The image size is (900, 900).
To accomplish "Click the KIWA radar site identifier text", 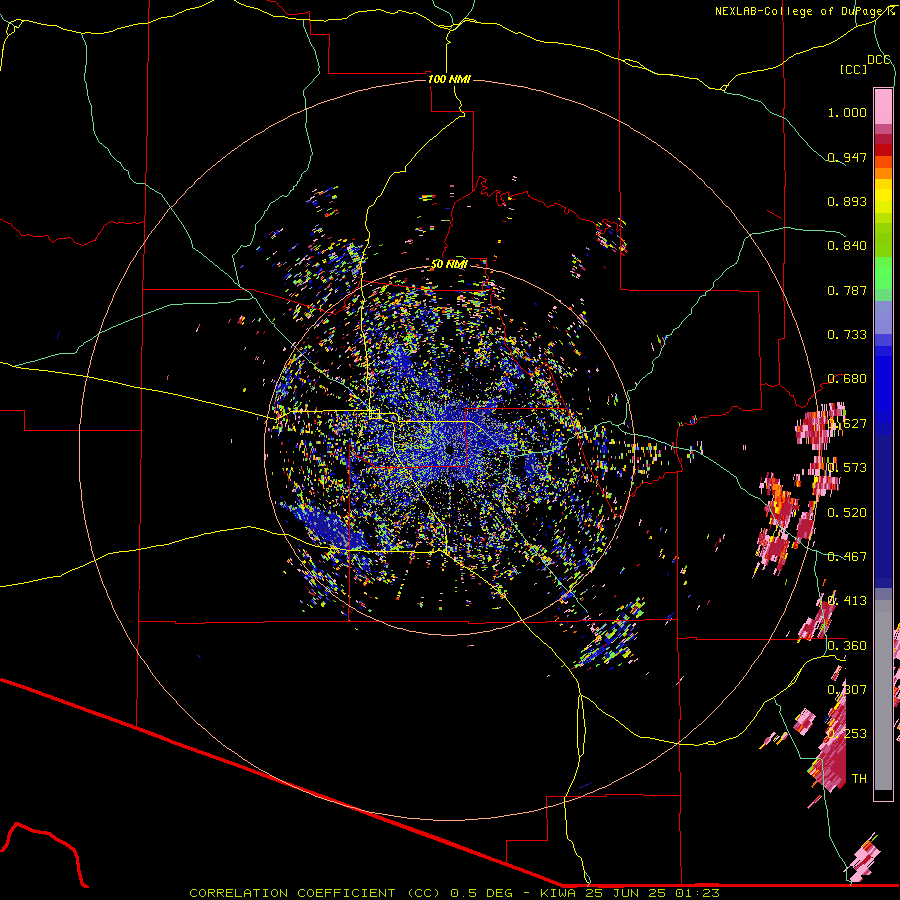I will coord(558,893).
